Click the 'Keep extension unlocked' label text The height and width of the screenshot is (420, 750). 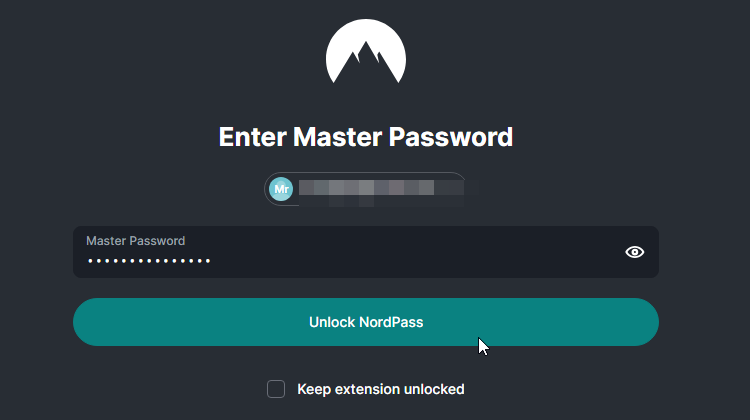click(381, 389)
